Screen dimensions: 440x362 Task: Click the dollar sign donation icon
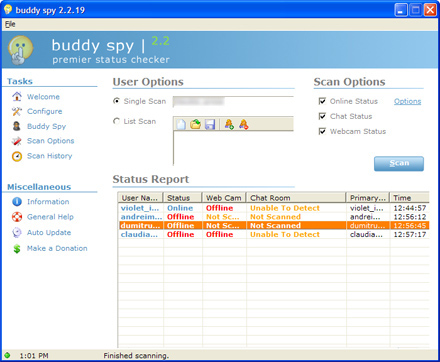(17, 248)
